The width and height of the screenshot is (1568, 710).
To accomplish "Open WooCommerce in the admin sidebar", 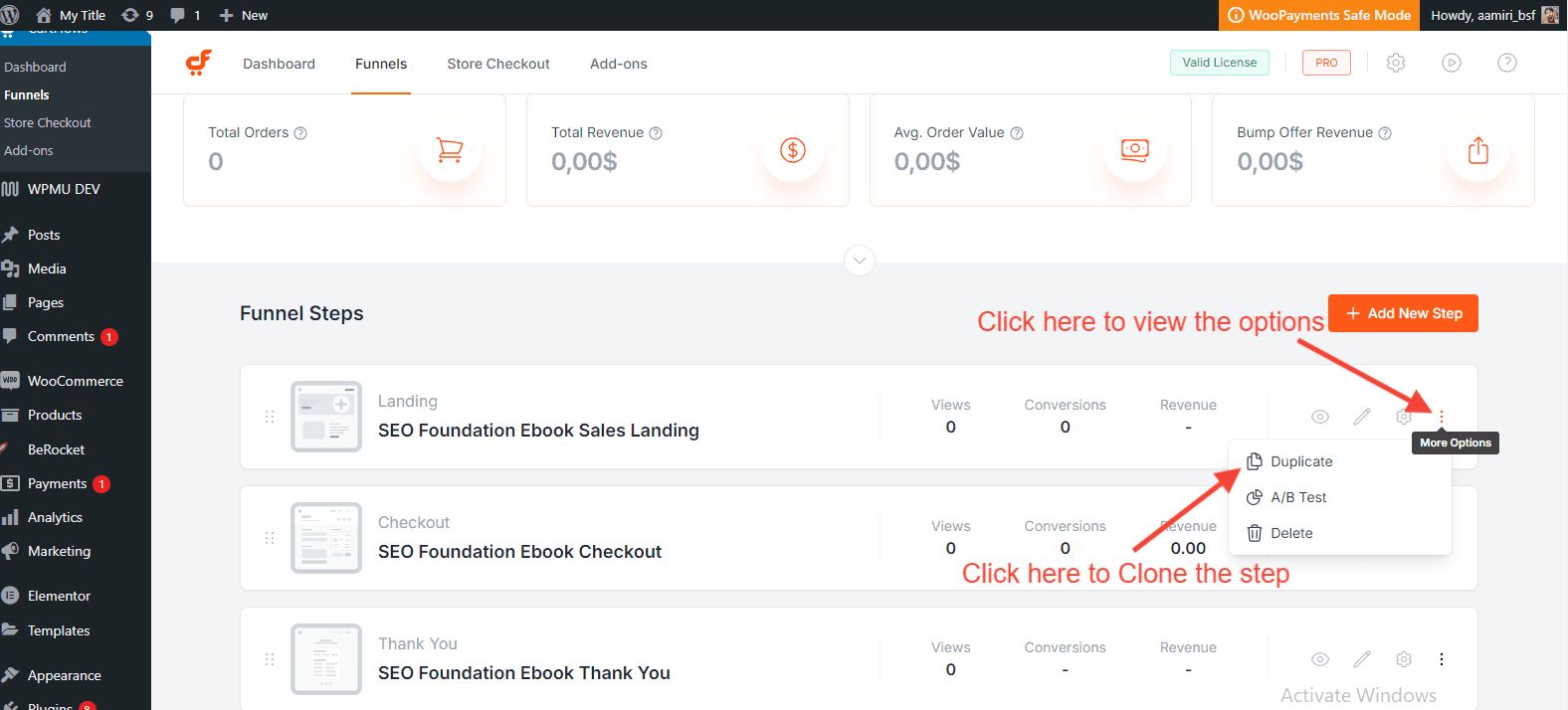I will coord(75,381).
